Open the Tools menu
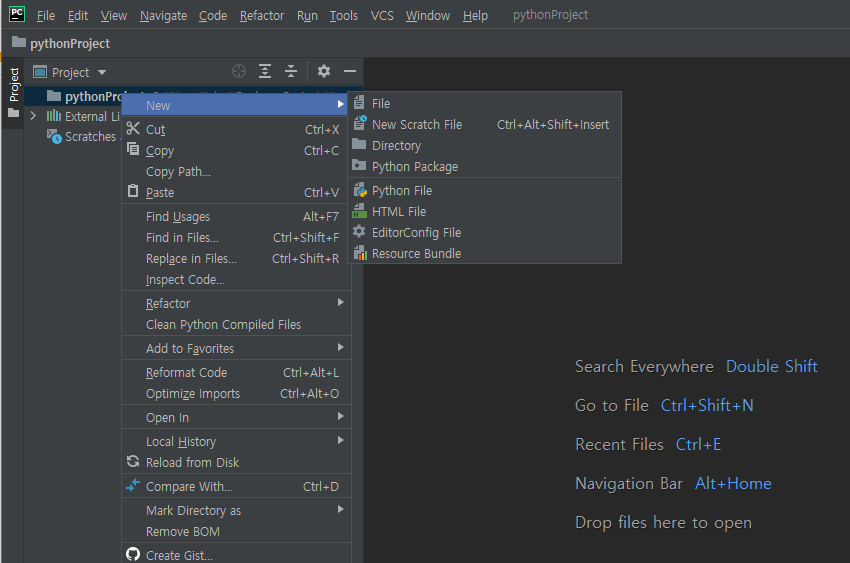Viewport: 850px width, 563px height. (x=344, y=16)
